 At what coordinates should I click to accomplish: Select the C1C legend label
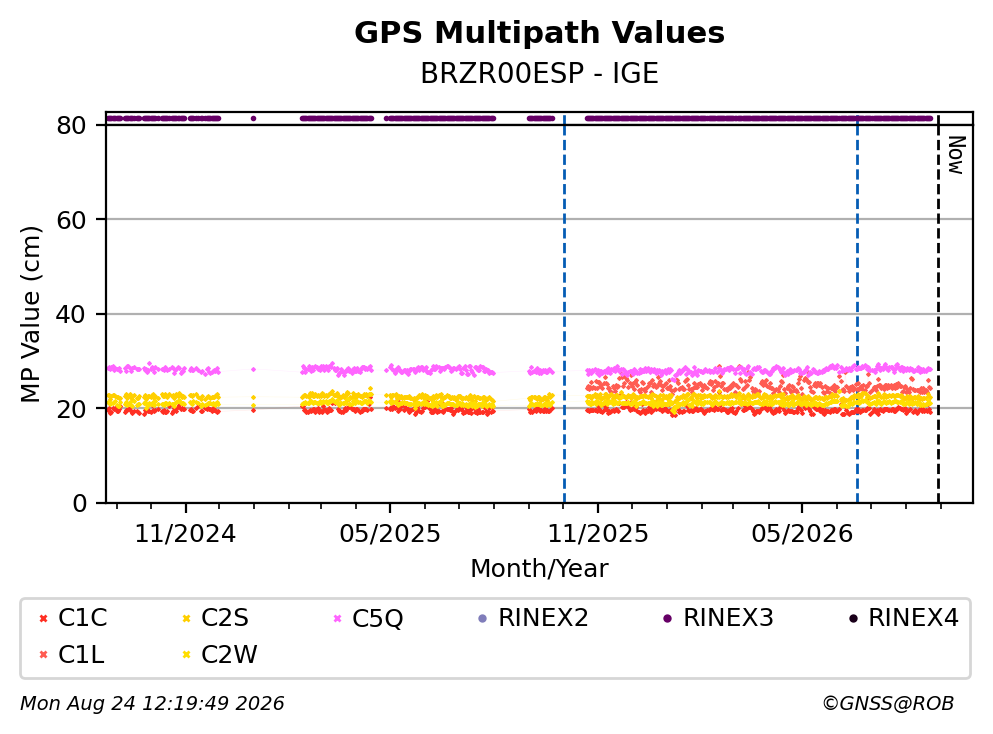pyautogui.click(x=82, y=618)
